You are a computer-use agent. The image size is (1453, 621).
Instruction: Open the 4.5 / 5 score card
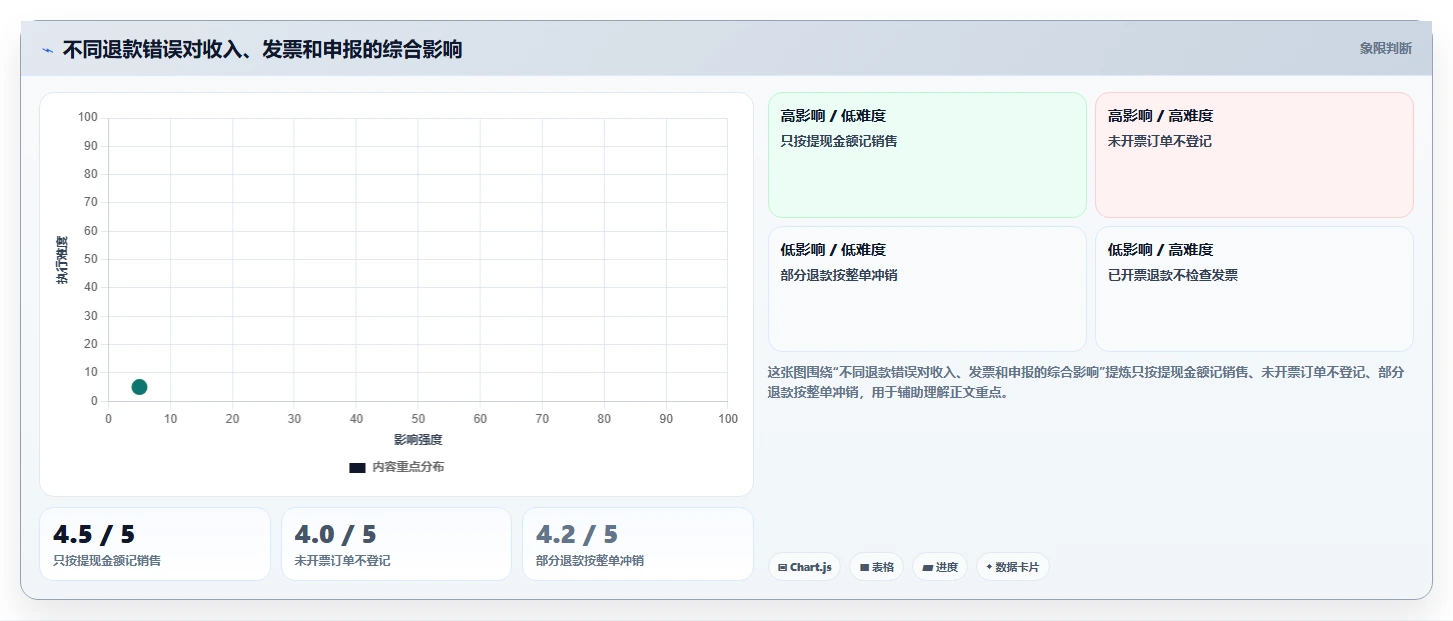point(155,544)
